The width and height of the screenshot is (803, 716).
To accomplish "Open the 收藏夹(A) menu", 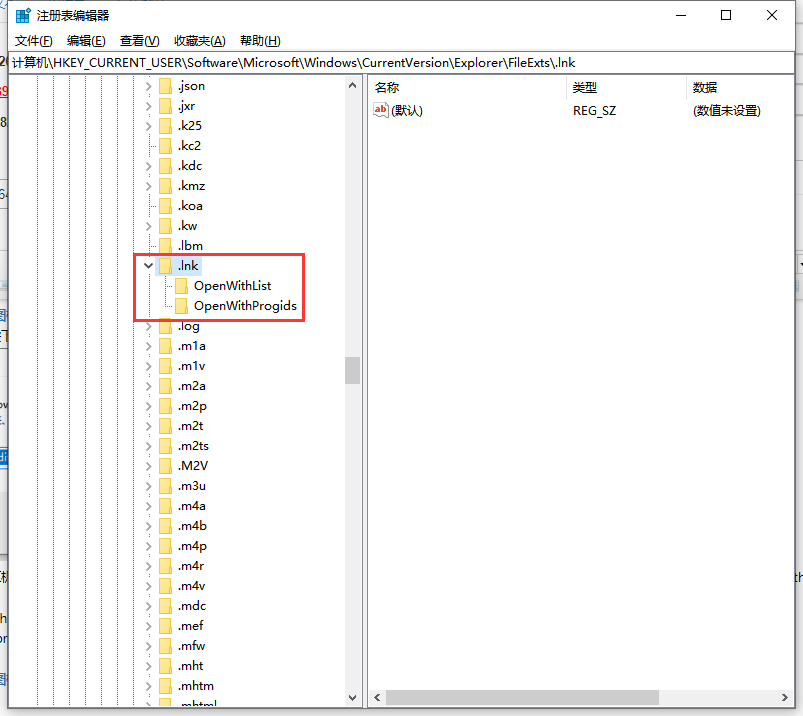I will pos(199,41).
